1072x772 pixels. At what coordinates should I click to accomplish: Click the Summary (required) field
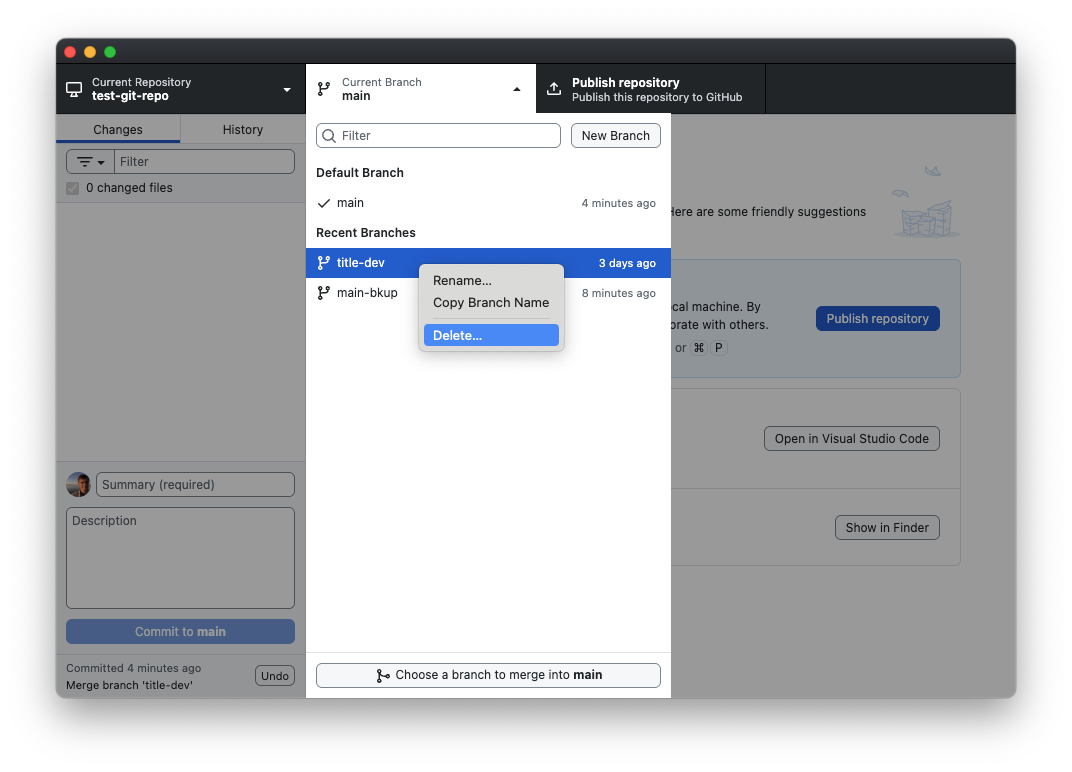point(196,485)
